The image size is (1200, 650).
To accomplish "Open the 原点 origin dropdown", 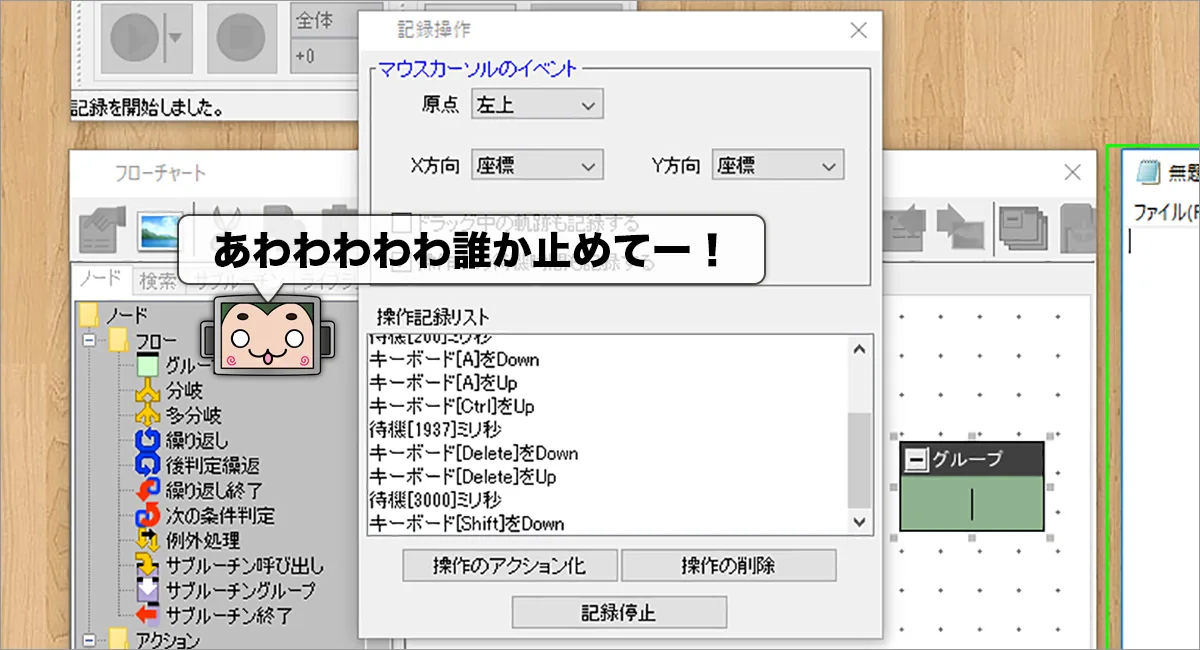I will 537,104.
